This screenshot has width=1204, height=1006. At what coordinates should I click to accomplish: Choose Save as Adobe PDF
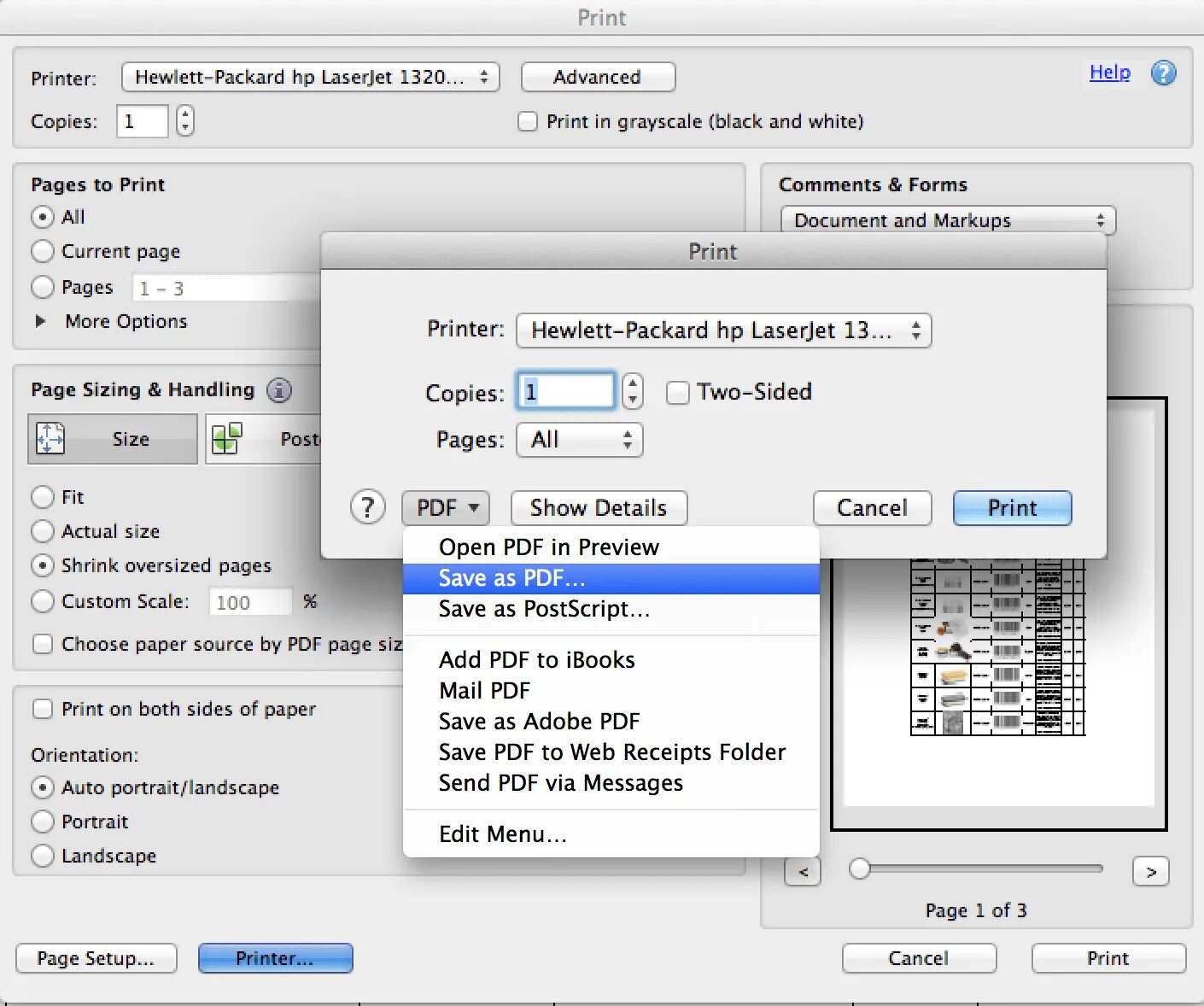pyautogui.click(x=611, y=722)
